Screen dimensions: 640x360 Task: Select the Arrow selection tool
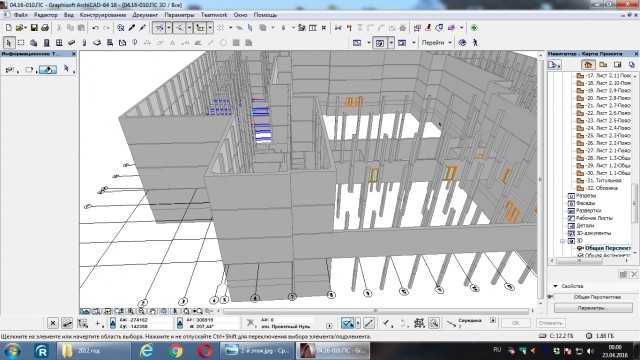[x=9, y=42]
